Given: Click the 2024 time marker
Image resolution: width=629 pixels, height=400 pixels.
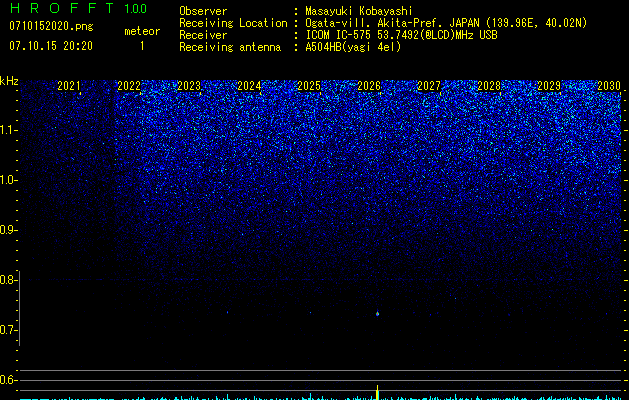Looking at the screenshot, I should (x=249, y=86).
